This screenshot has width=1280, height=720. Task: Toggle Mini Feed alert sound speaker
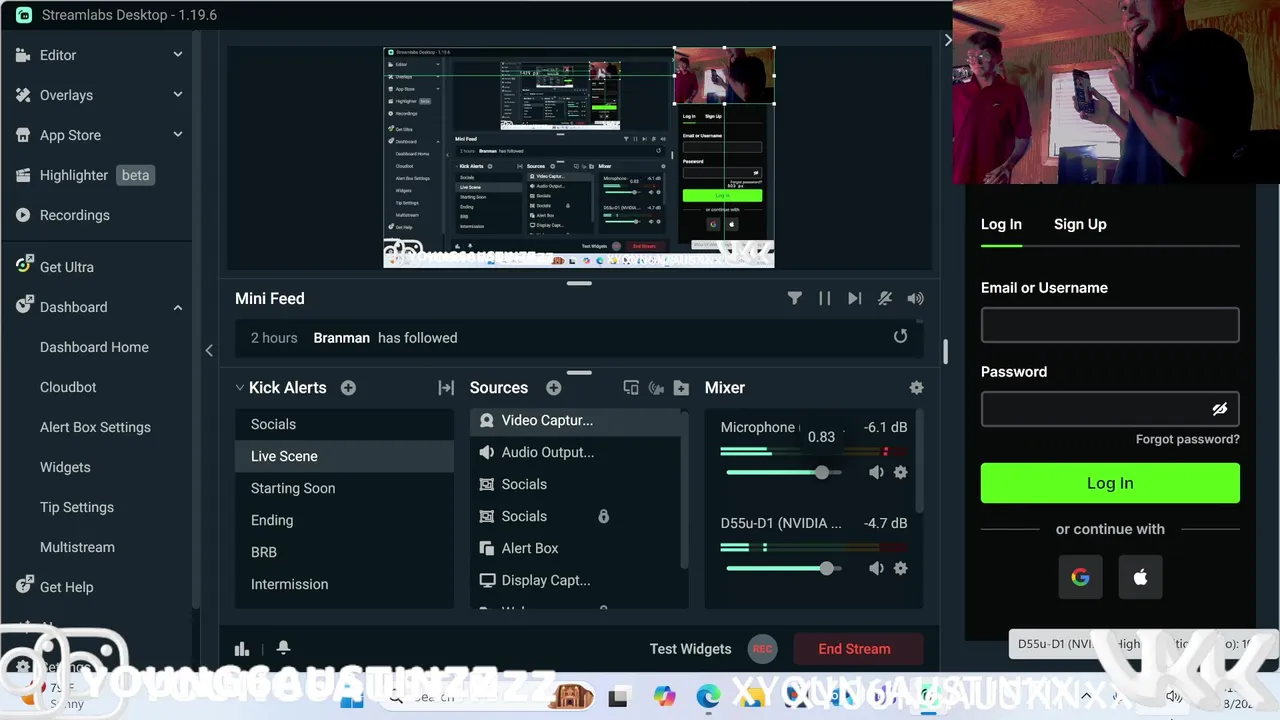915,298
